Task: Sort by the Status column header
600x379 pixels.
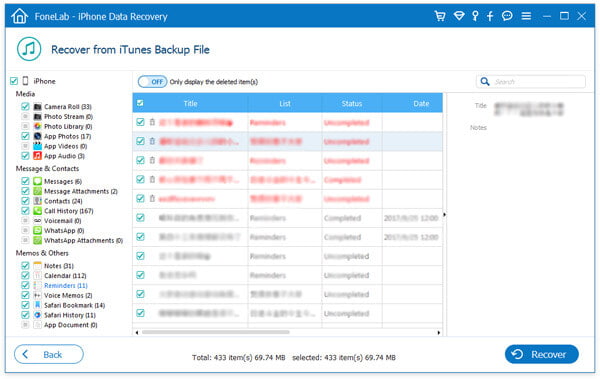Action: [352, 103]
